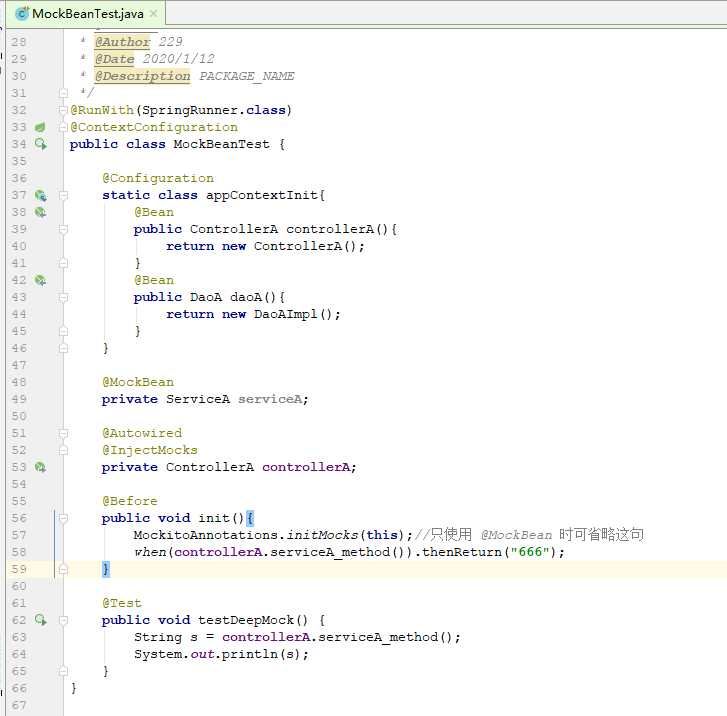Viewport: 727px width, 716px height.
Task: Click the @Test annotation
Action: pos(121,603)
